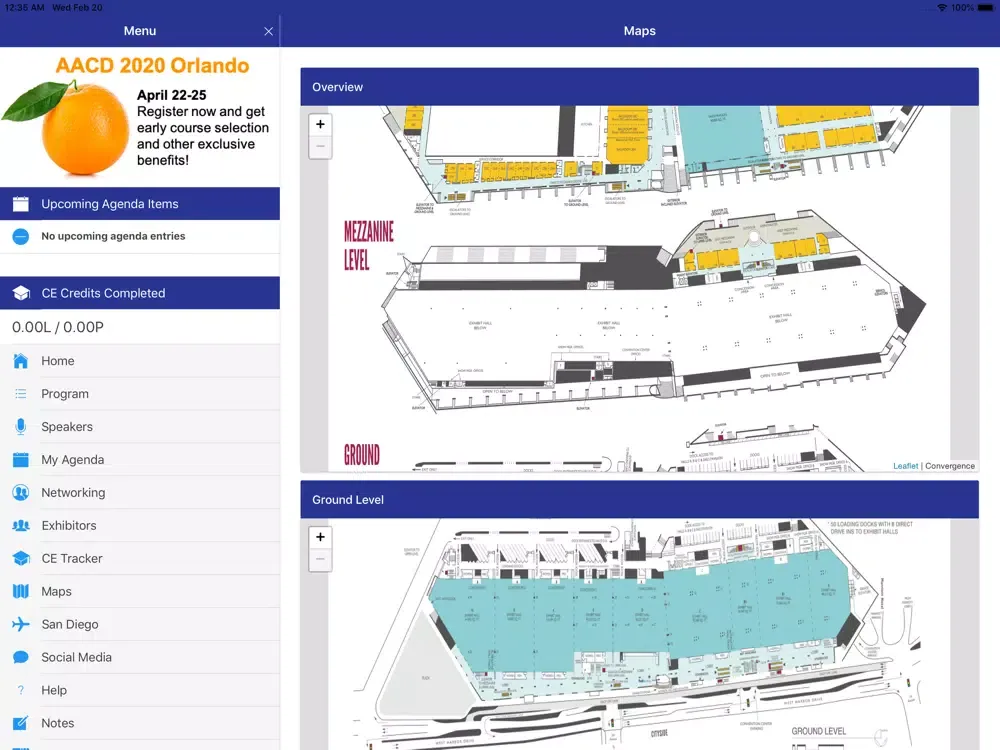This screenshot has width=1000, height=750.
Task: Tap the Home house icon
Action: 21,361
